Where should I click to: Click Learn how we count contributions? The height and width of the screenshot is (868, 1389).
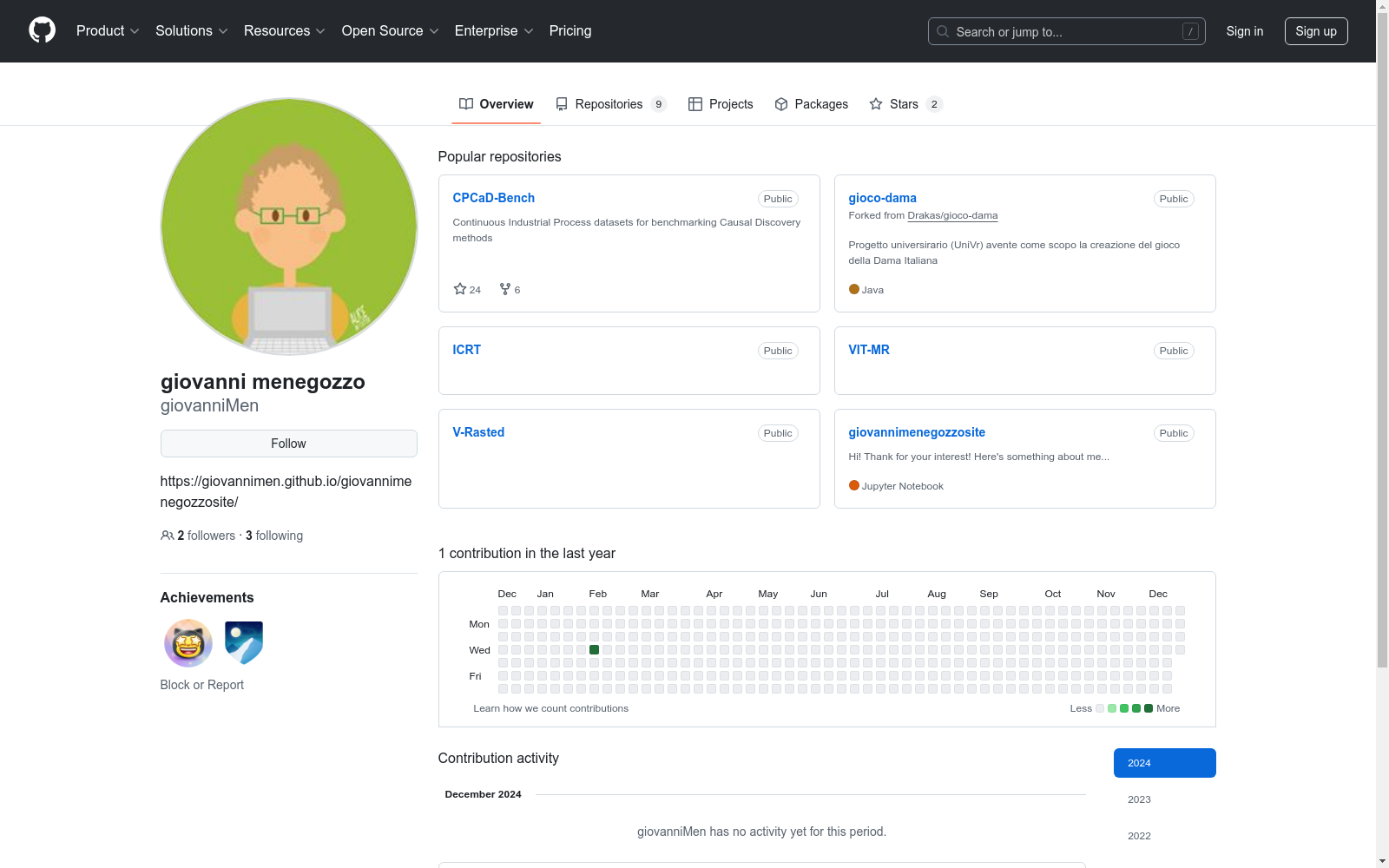(x=551, y=708)
